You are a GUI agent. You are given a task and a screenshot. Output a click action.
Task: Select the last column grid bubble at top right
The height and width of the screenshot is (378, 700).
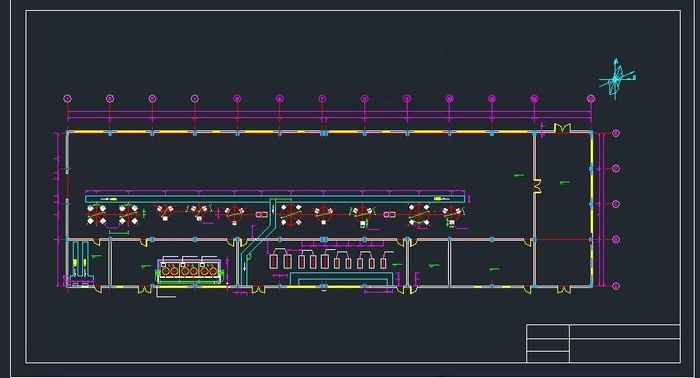point(591,98)
